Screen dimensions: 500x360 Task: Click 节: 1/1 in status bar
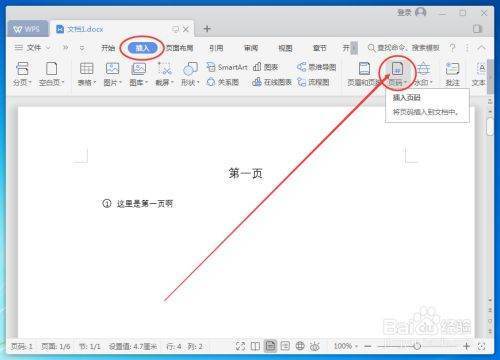coord(90,346)
